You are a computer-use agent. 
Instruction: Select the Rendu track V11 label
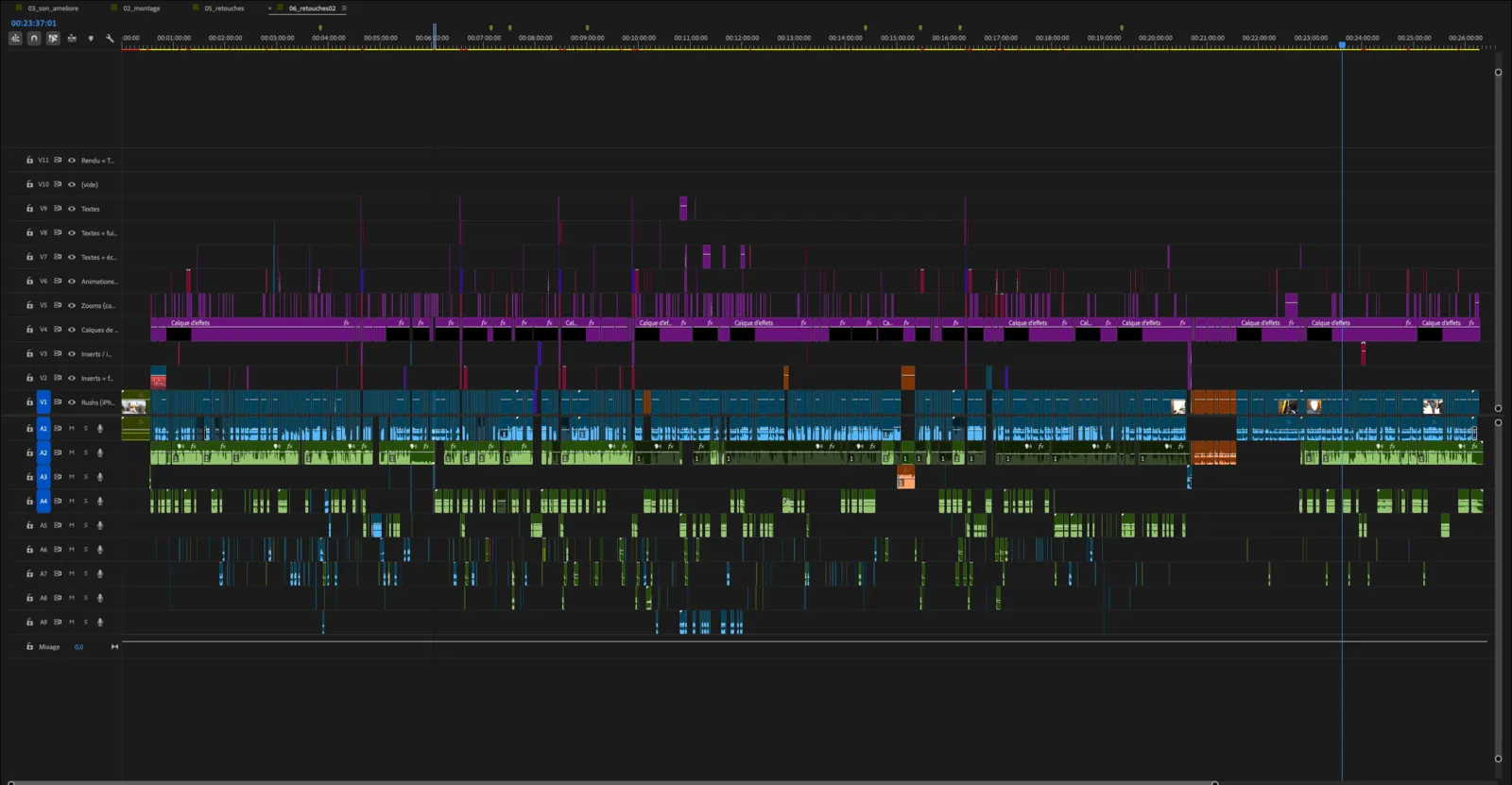pyautogui.click(x=97, y=161)
